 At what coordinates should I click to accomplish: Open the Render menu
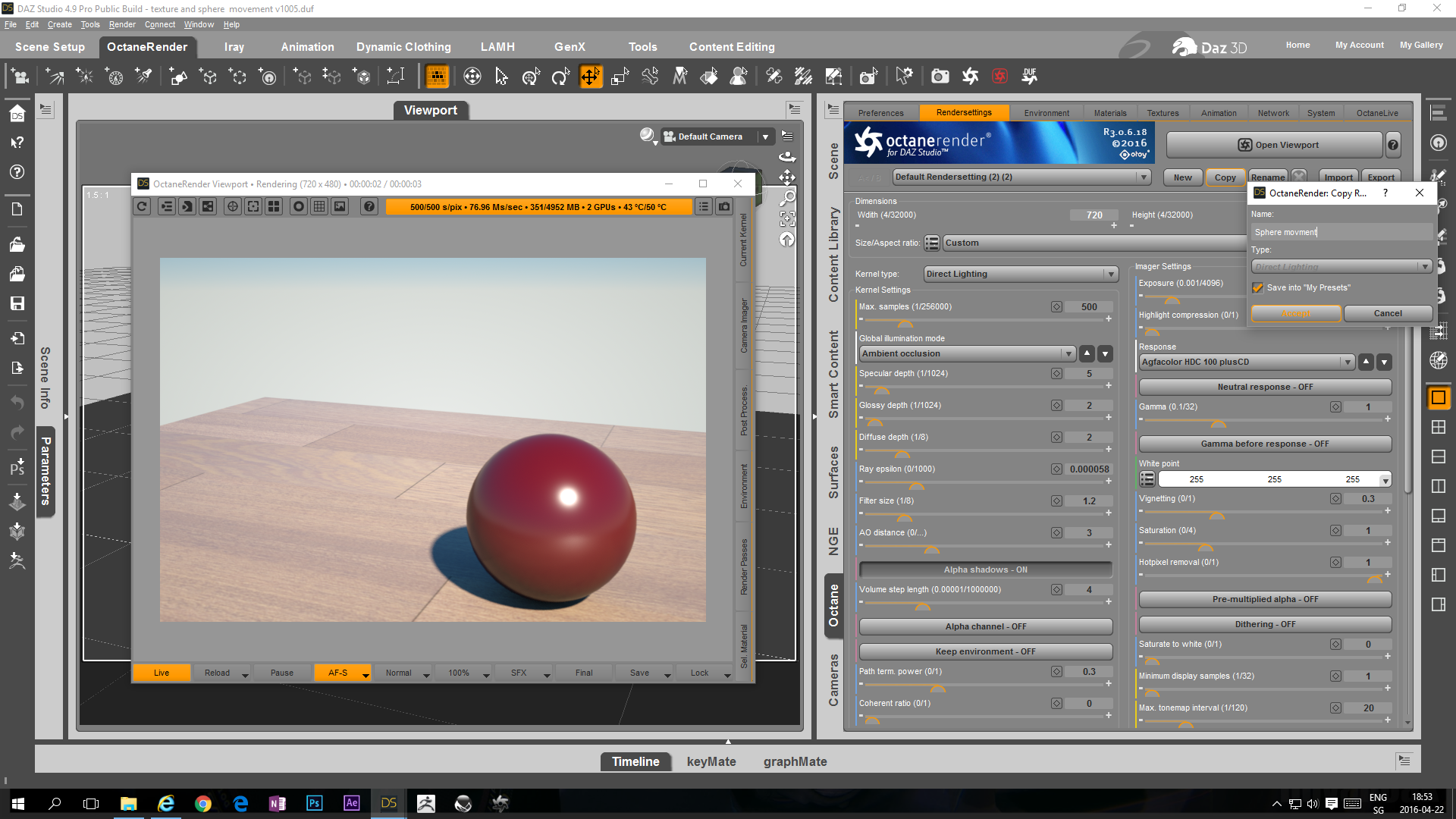coord(122,24)
